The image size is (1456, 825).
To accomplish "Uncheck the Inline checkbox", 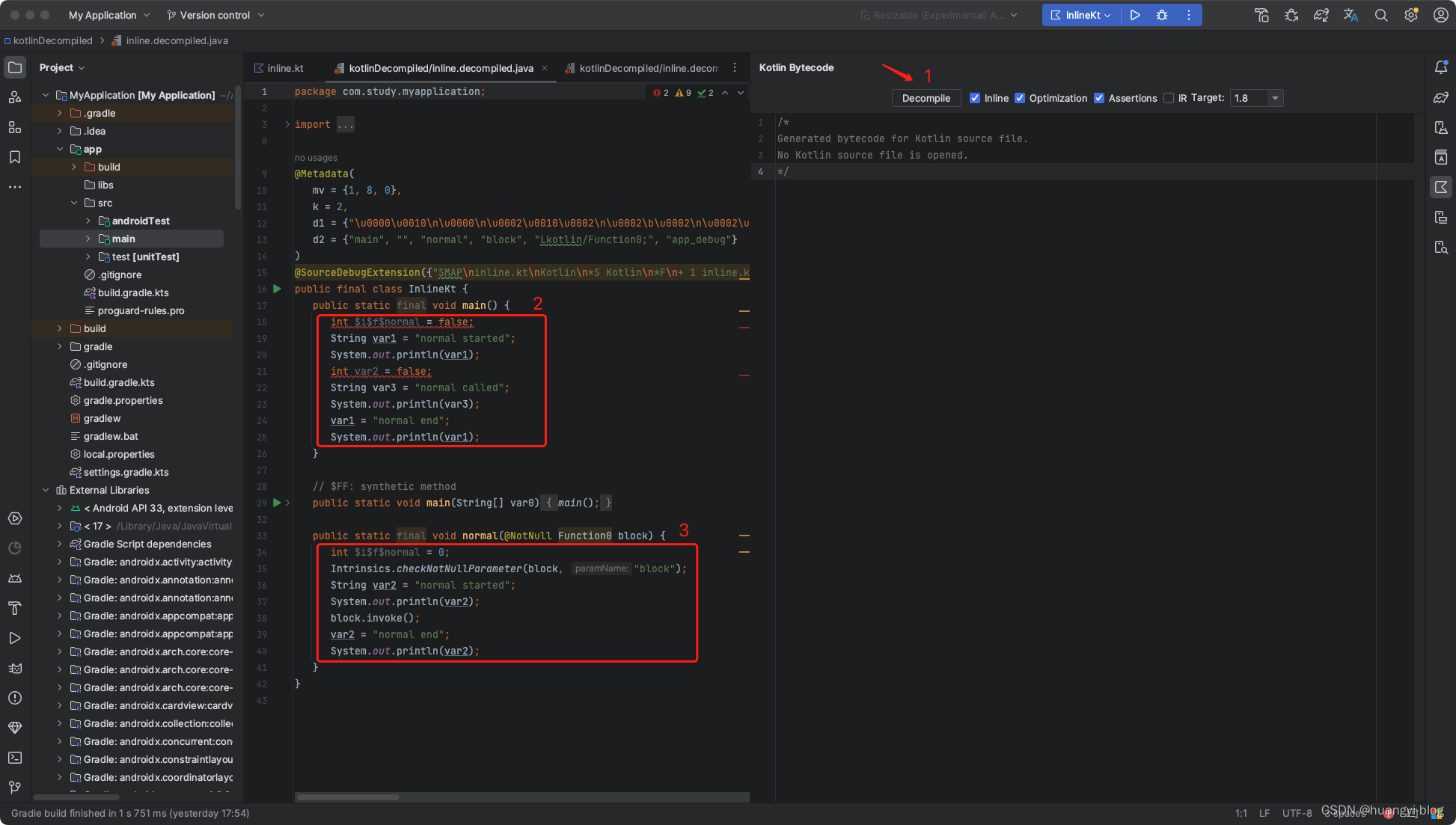I will click(x=975, y=98).
